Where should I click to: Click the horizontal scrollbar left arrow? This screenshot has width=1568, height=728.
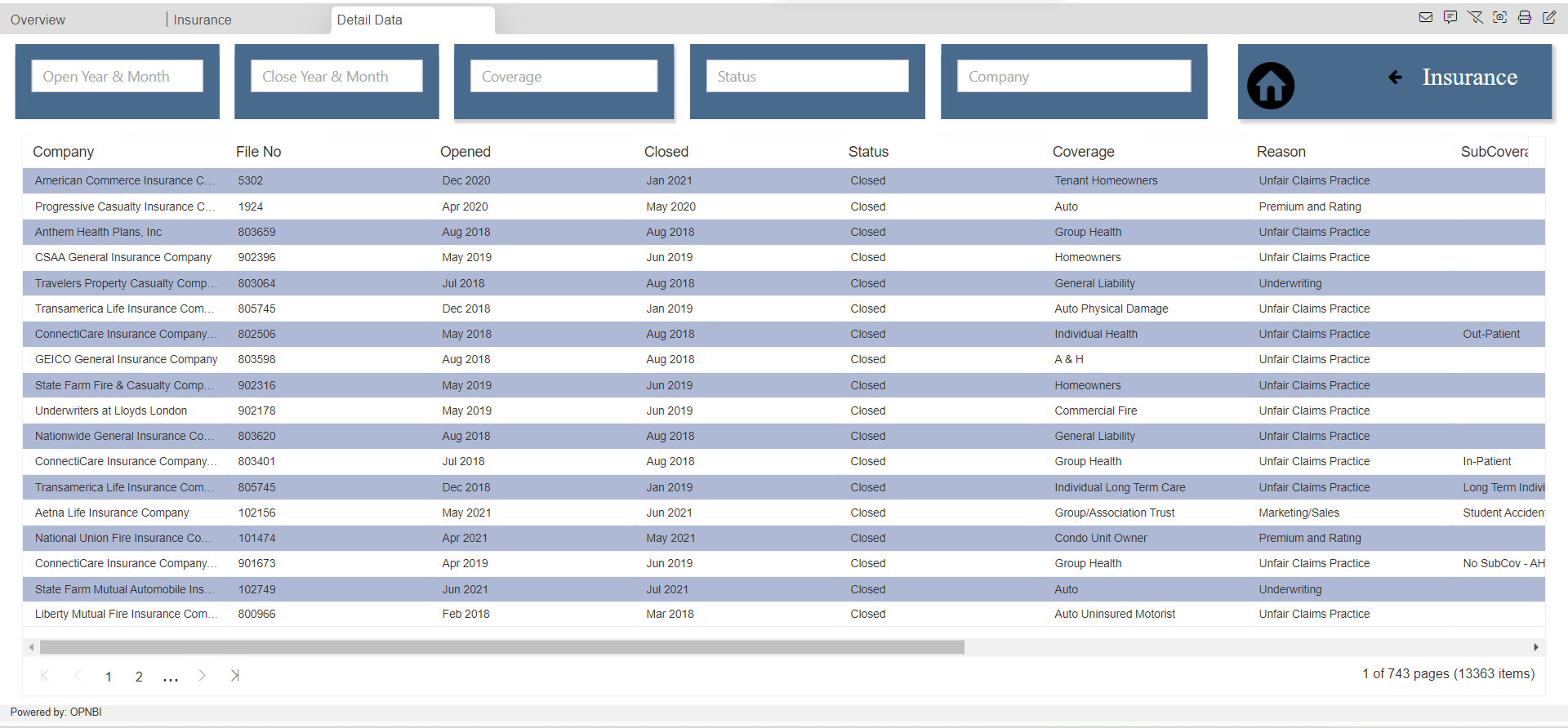point(31,647)
